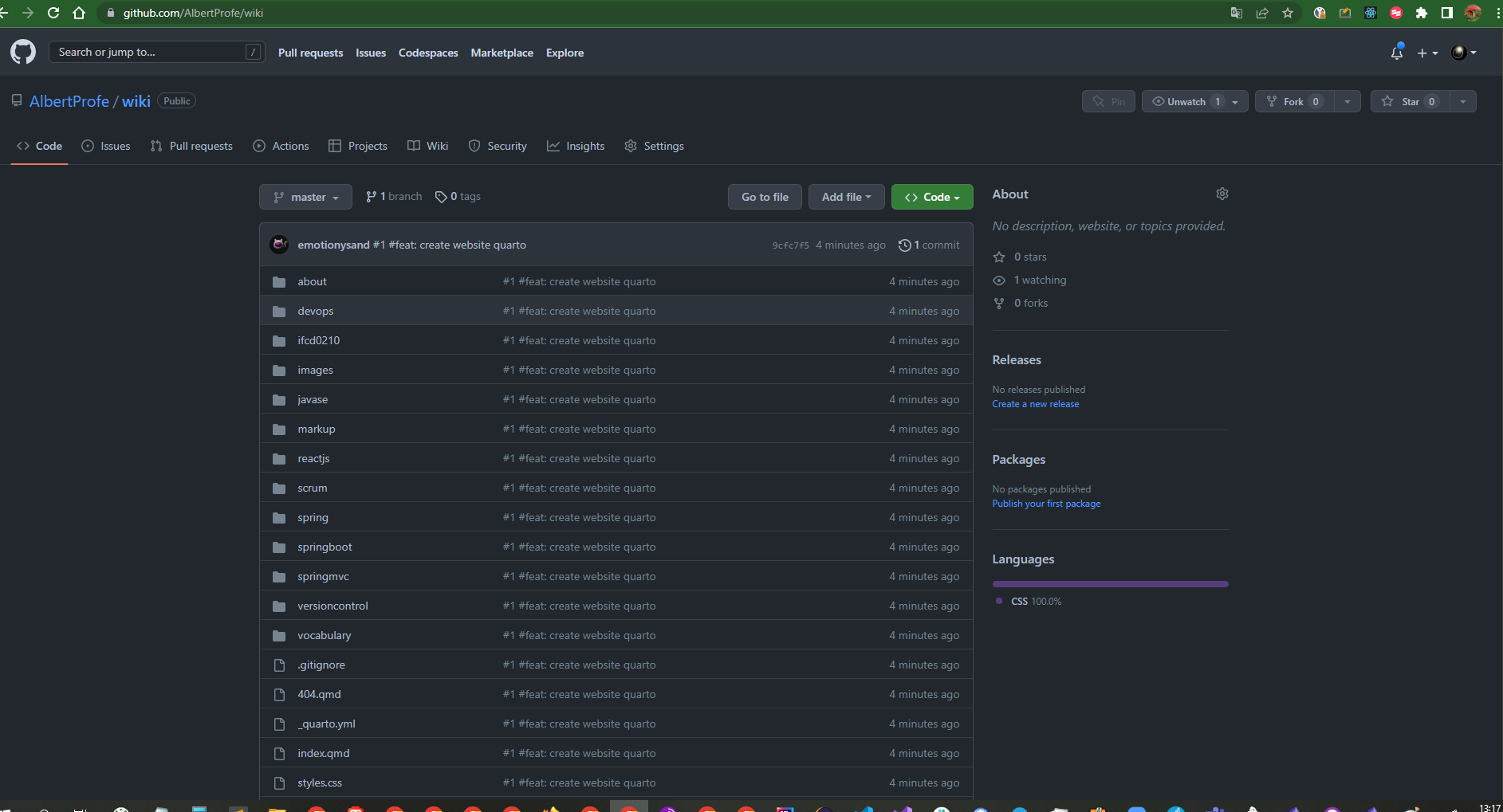Image resolution: width=1503 pixels, height=812 pixels.
Task: Open Explore in top navigation
Action: 565,53
